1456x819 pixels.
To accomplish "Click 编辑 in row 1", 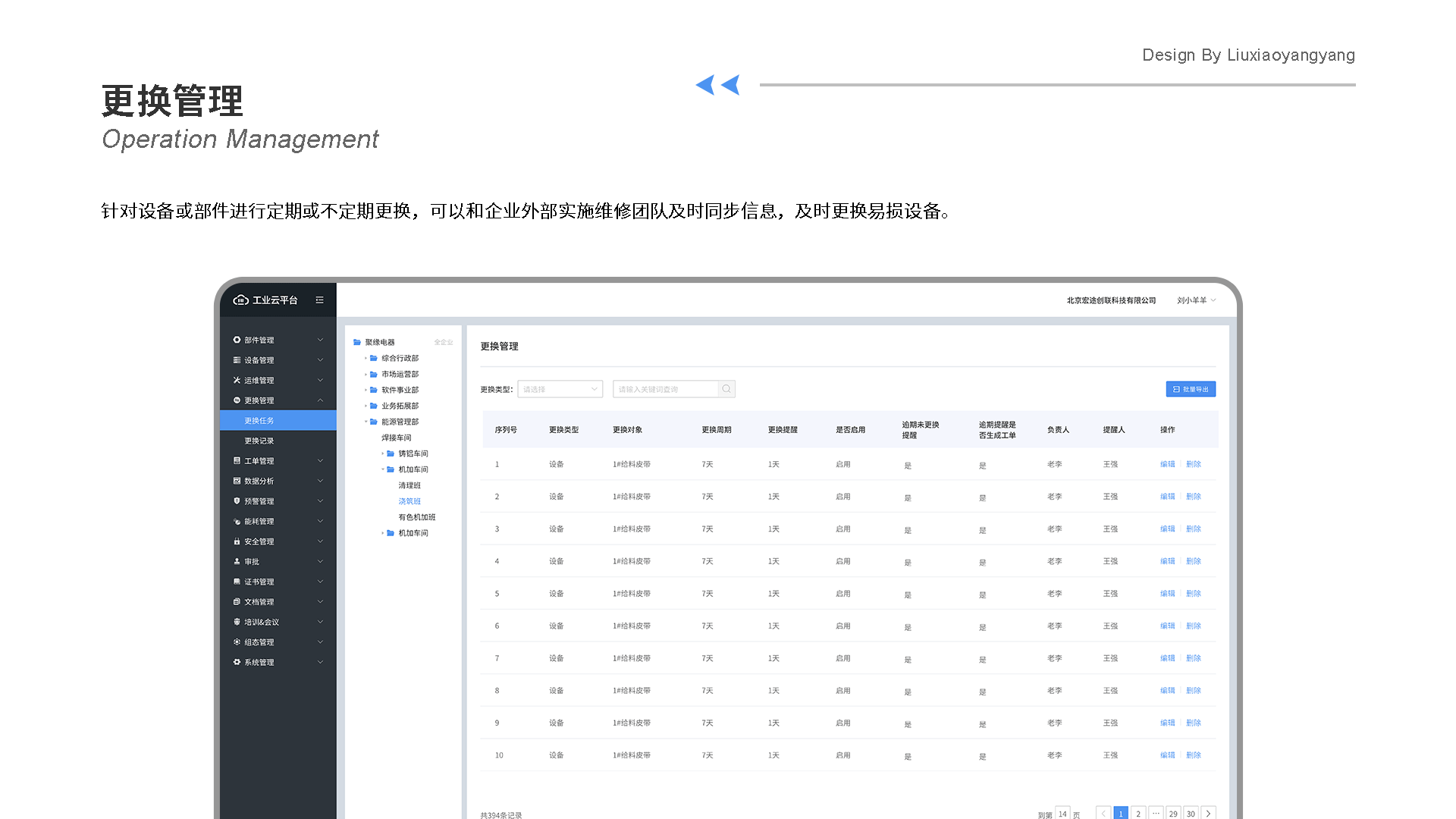I will click(1167, 464).
